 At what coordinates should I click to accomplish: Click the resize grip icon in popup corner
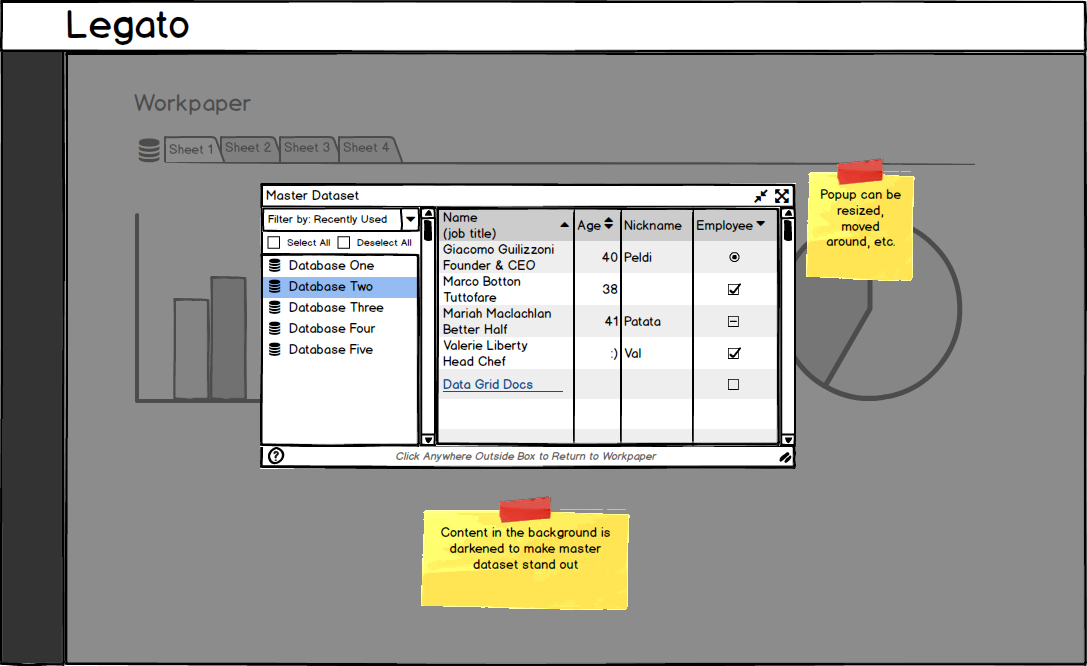coord(785,457)
